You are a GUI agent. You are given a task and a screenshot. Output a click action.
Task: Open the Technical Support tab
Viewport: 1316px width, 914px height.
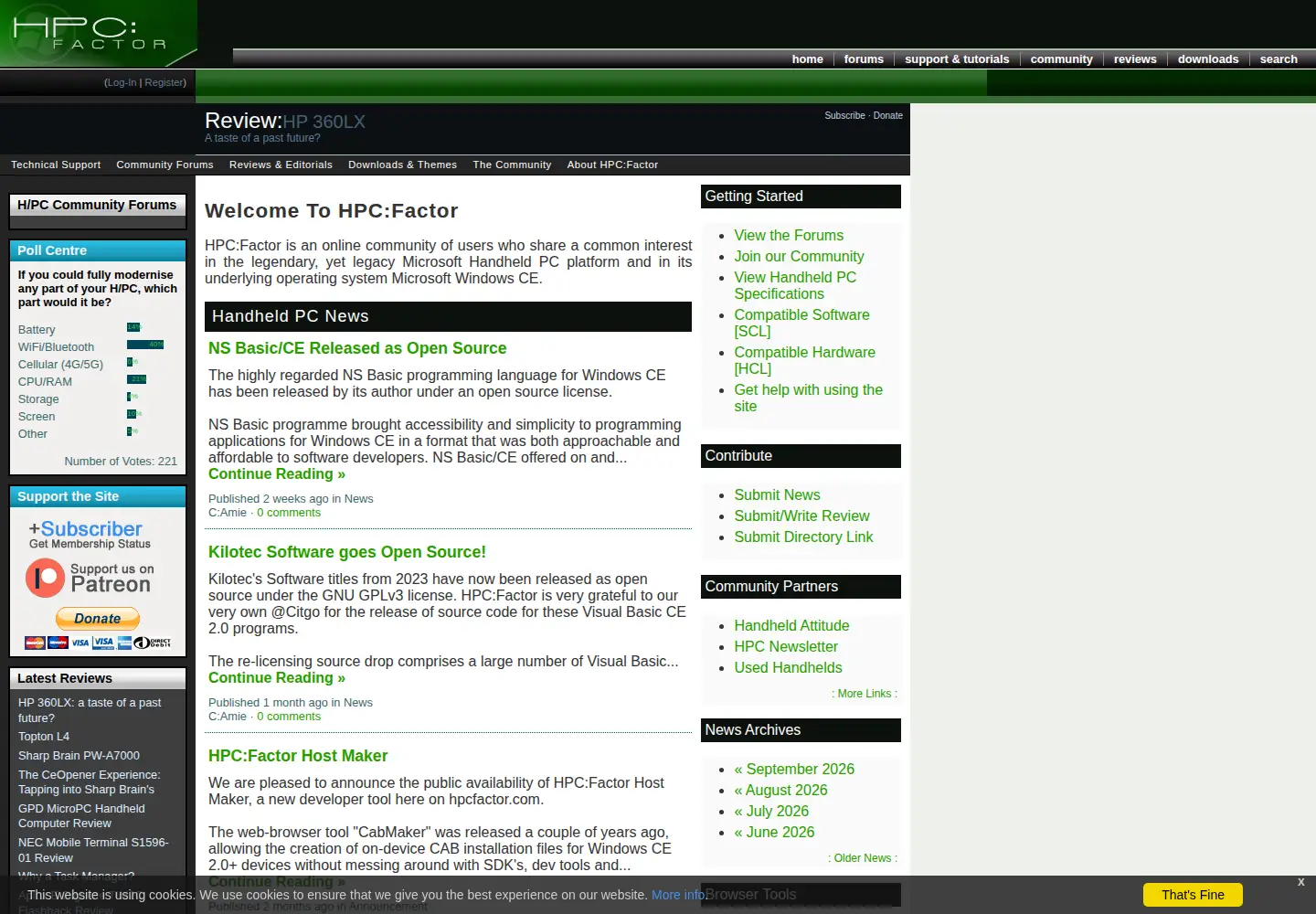pos(56,165)
